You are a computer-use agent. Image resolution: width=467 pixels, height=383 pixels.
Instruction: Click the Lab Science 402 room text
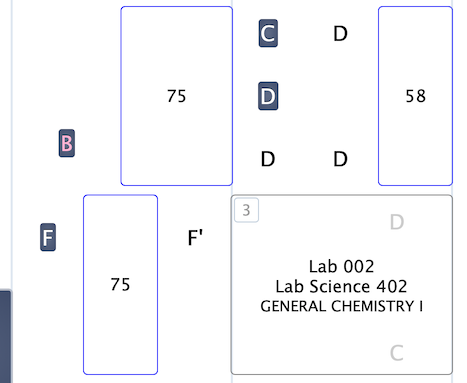[341, 286]
